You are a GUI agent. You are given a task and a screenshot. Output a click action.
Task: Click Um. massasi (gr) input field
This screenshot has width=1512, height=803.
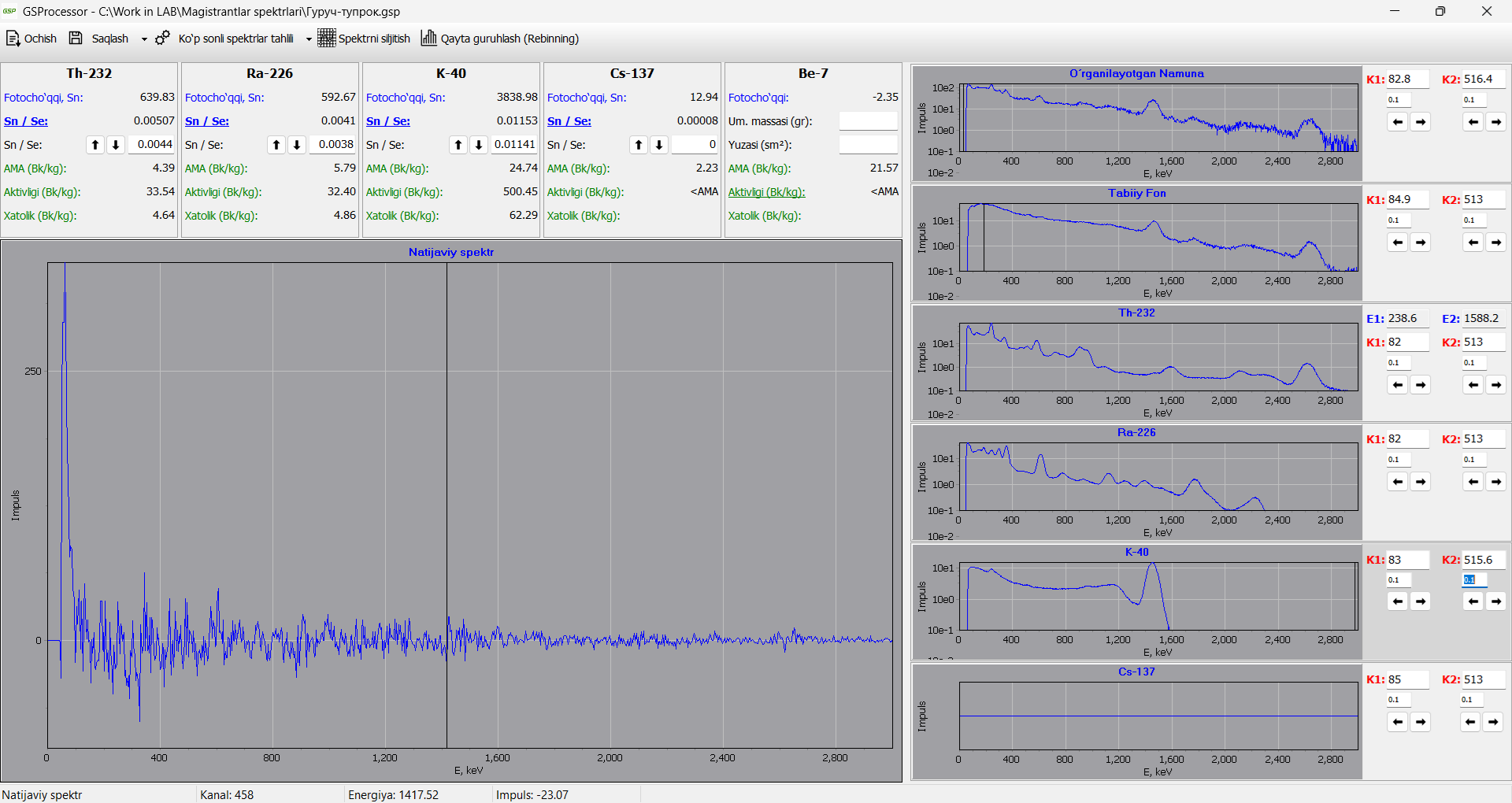pyautogui.click(x=869, y=121)
